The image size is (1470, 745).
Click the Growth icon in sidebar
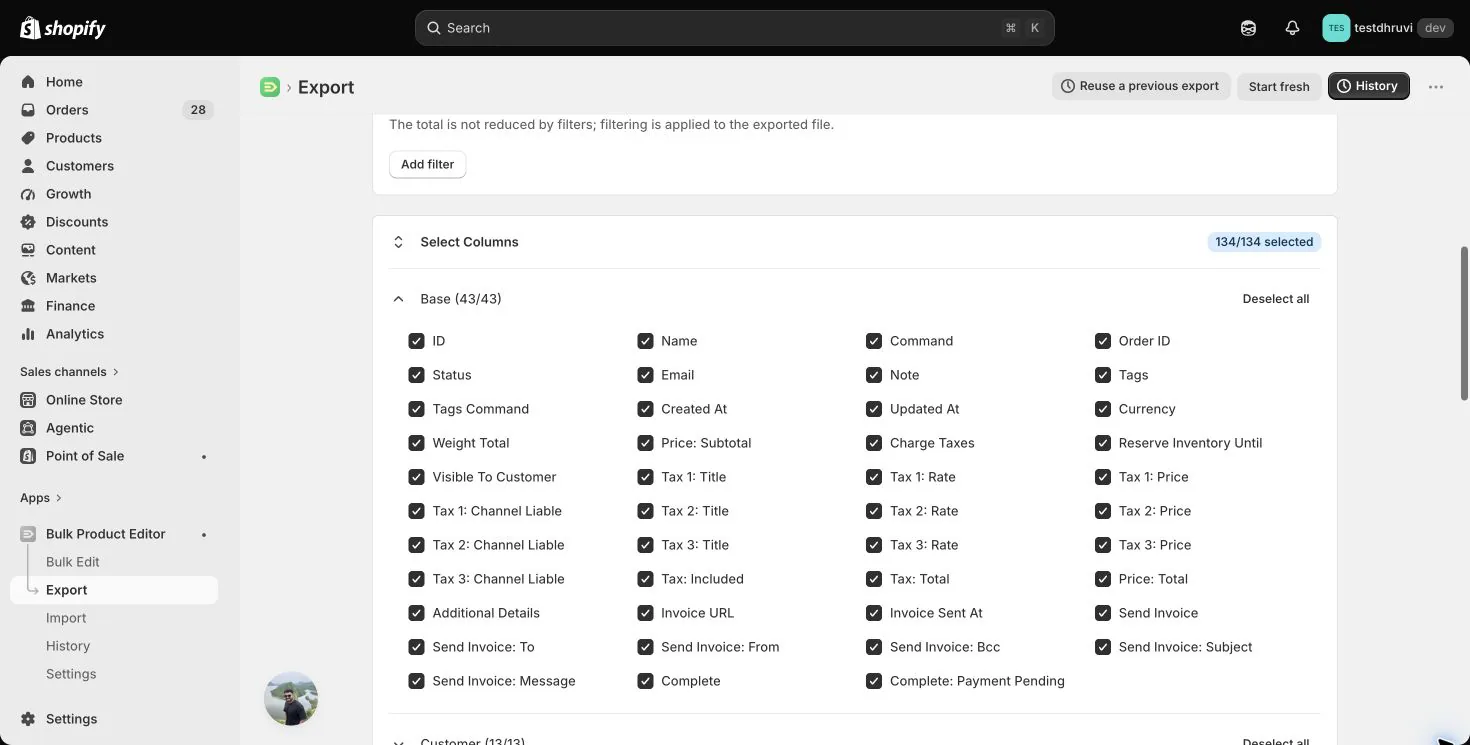click(x=28, y=194)
